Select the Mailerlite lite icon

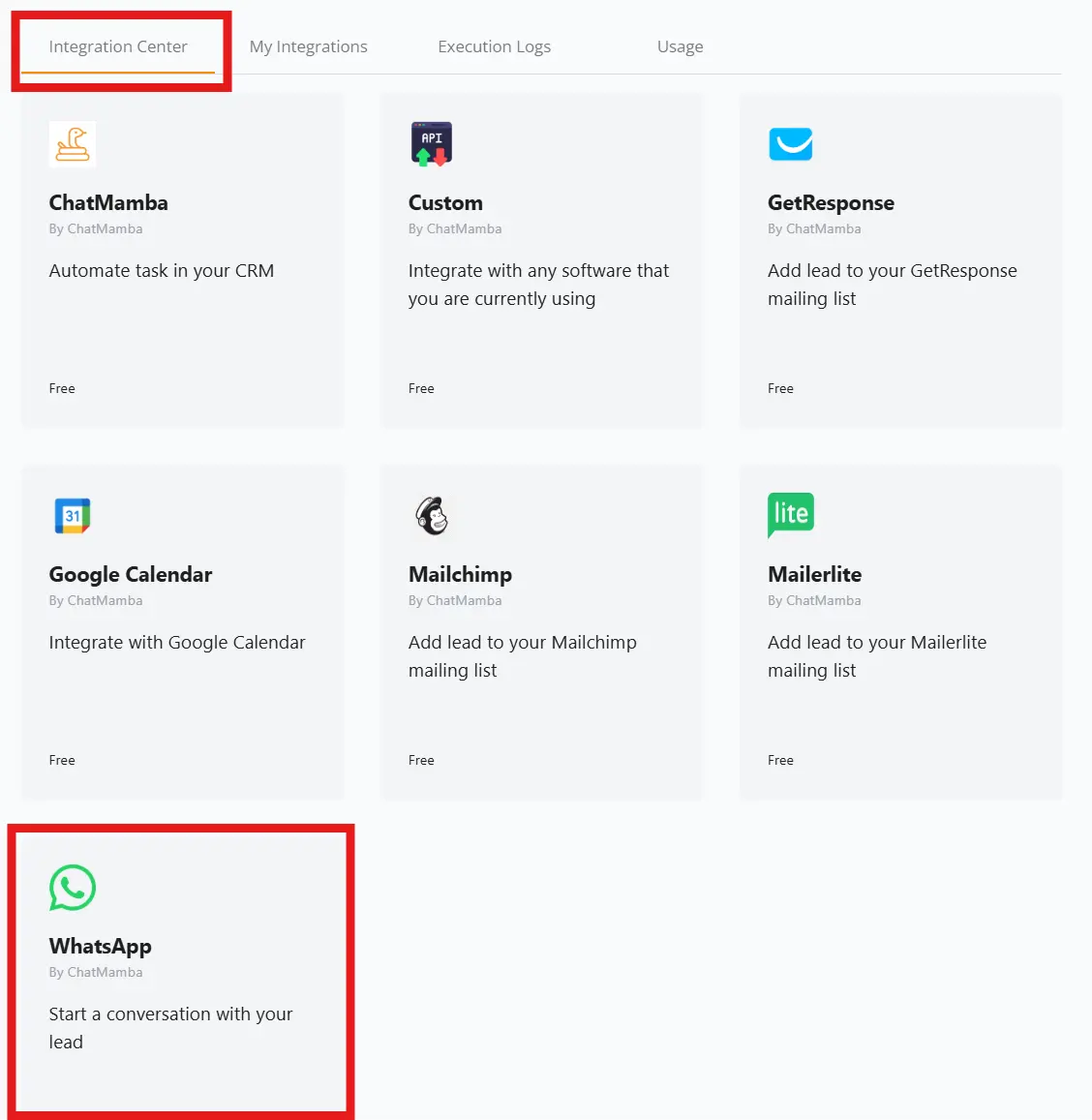tap(790, 514)
